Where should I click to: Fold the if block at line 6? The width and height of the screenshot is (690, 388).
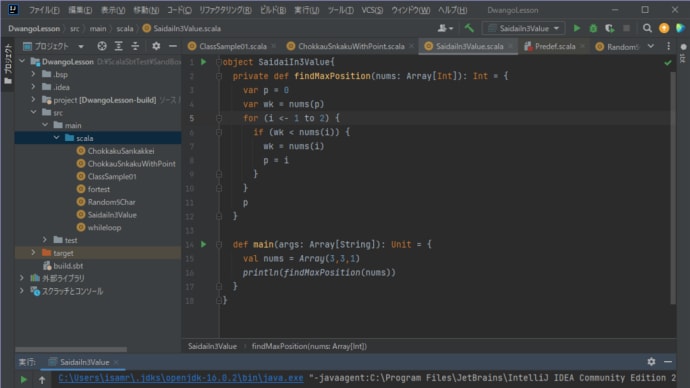tap(219, 132)
